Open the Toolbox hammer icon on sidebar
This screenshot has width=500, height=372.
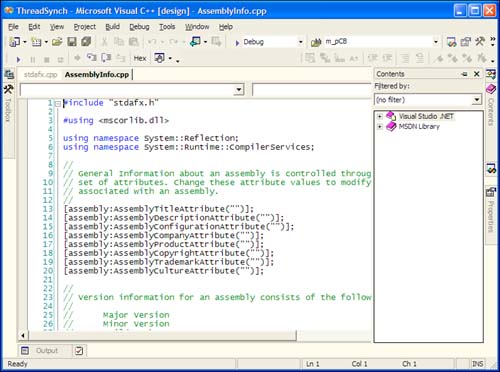[x=9, y=89]
